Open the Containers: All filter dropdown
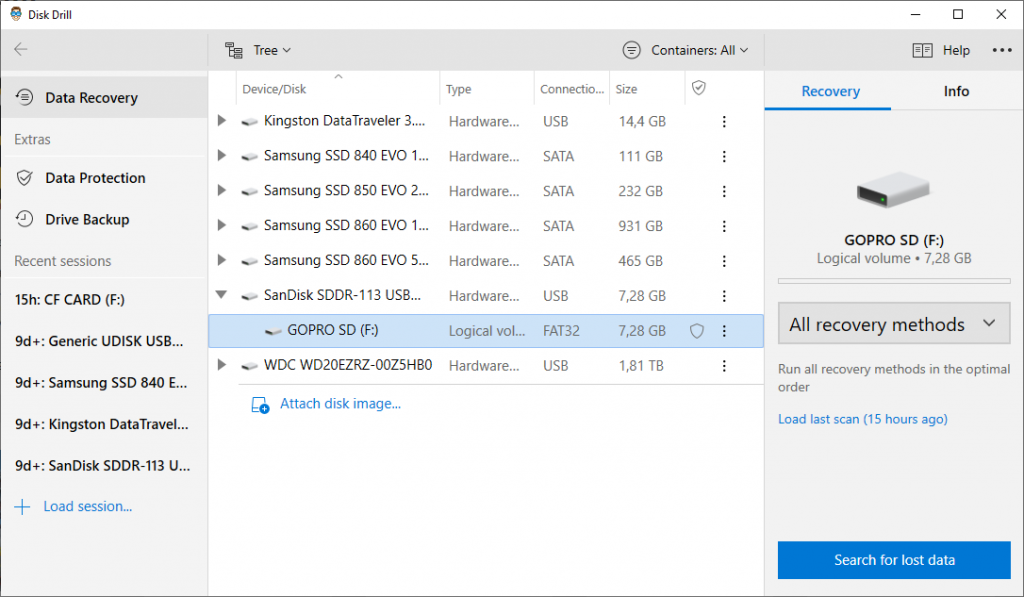Screen dimensions: 1024x597 (685, 50)
